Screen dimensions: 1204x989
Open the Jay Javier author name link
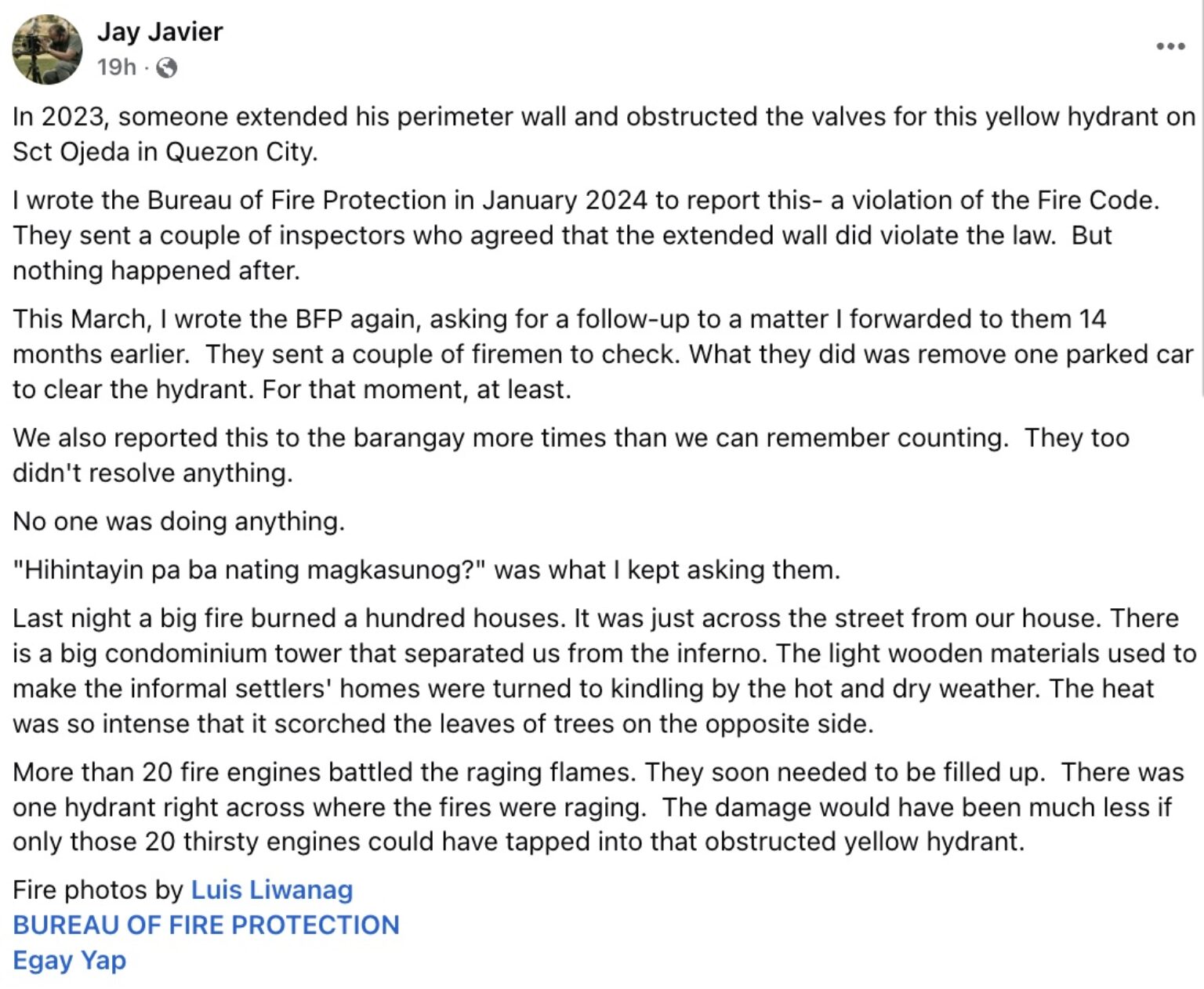tap(160, 31)
